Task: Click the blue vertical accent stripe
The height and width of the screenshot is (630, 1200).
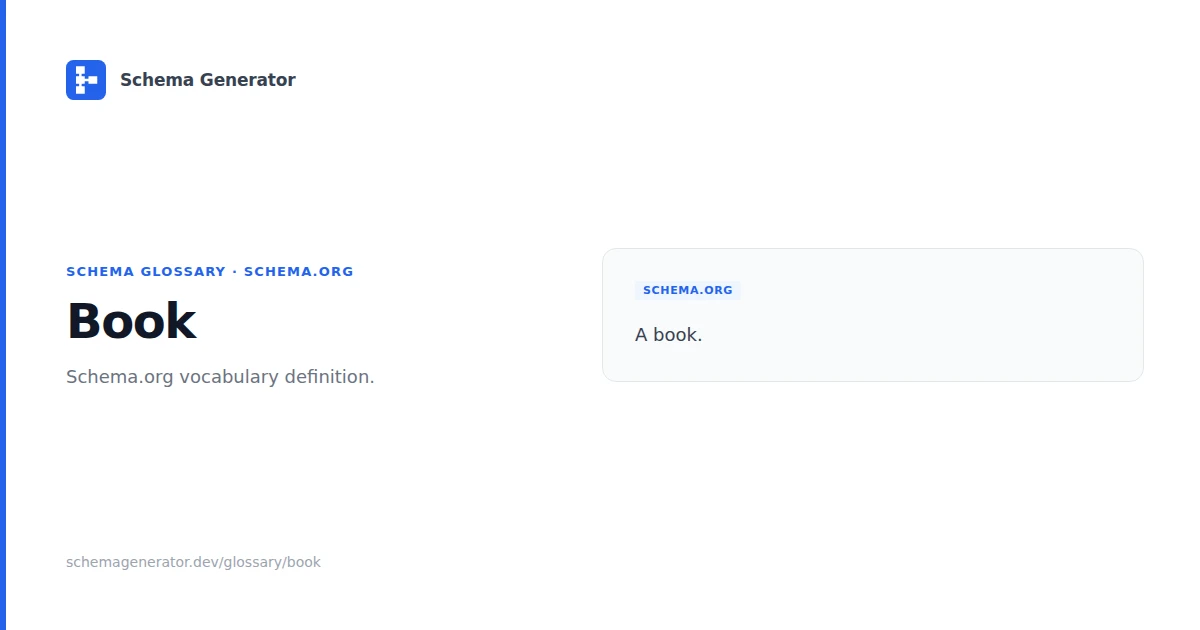Action: pos(3,315)
